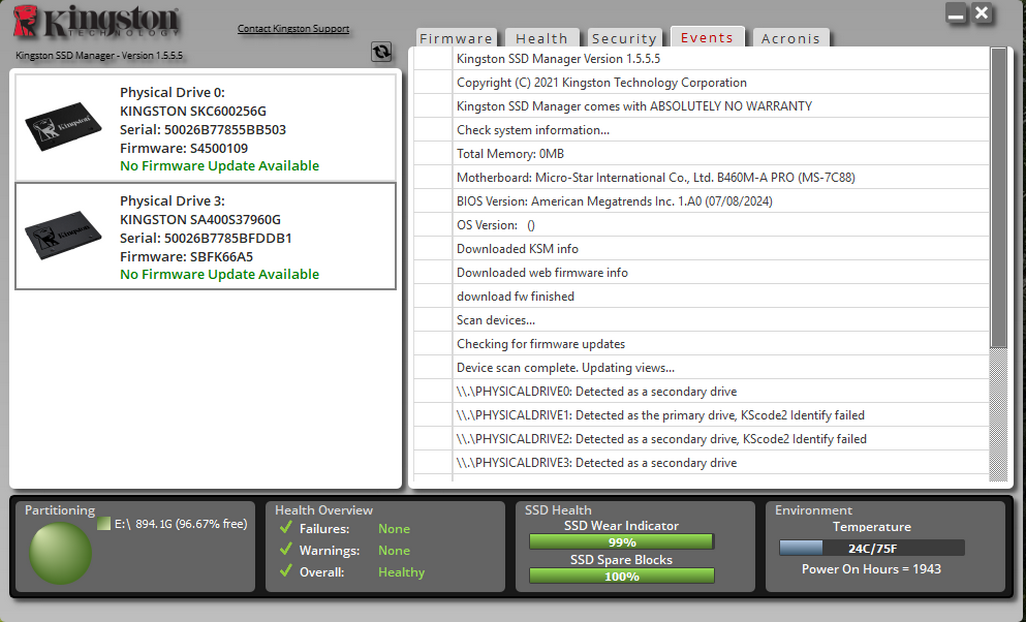Image resolution: width=1026 pixels, height=622 pixels.
Task: Switch to the Health tab
Action: point(542,38)
